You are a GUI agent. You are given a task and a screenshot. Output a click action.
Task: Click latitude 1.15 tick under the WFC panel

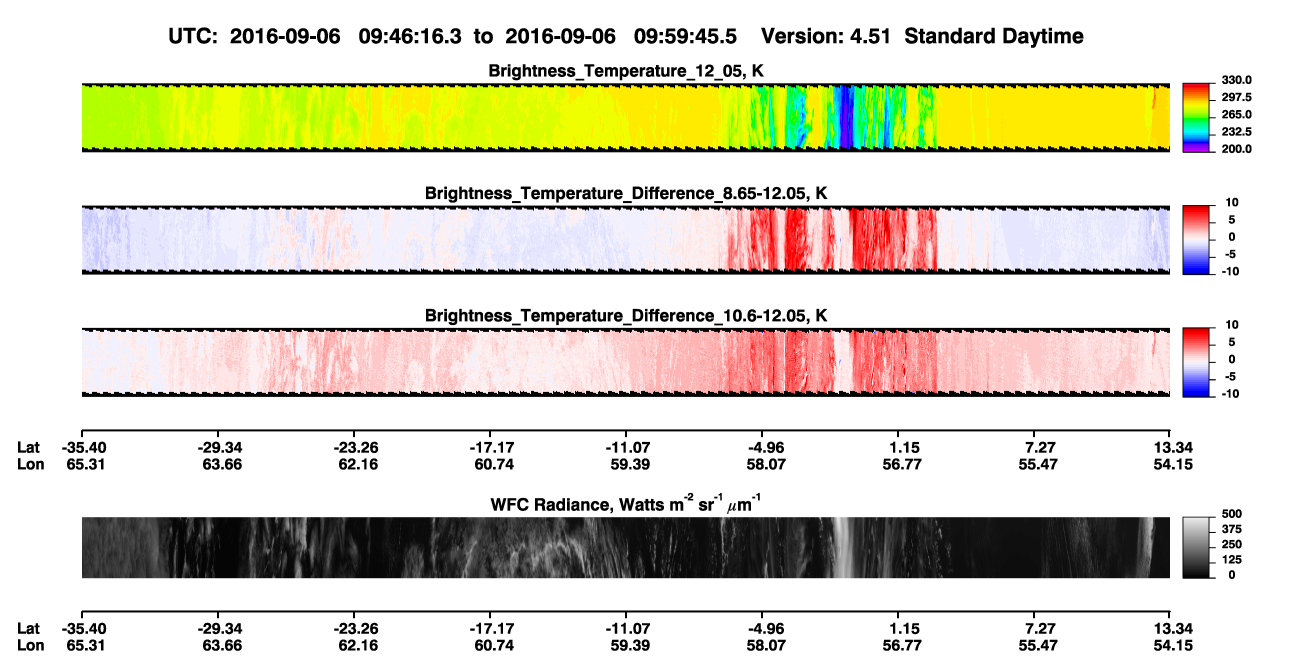pyautogui.click(x=901, y=629)
